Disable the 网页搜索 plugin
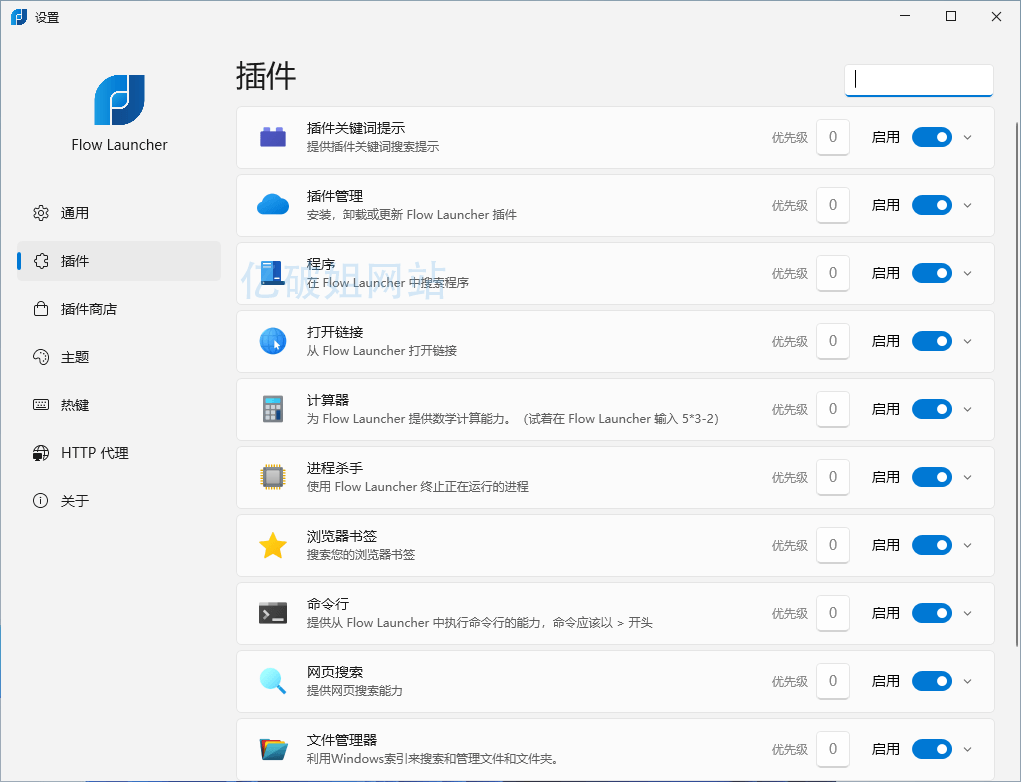1021x782 pixels. (x=931, y=681)
